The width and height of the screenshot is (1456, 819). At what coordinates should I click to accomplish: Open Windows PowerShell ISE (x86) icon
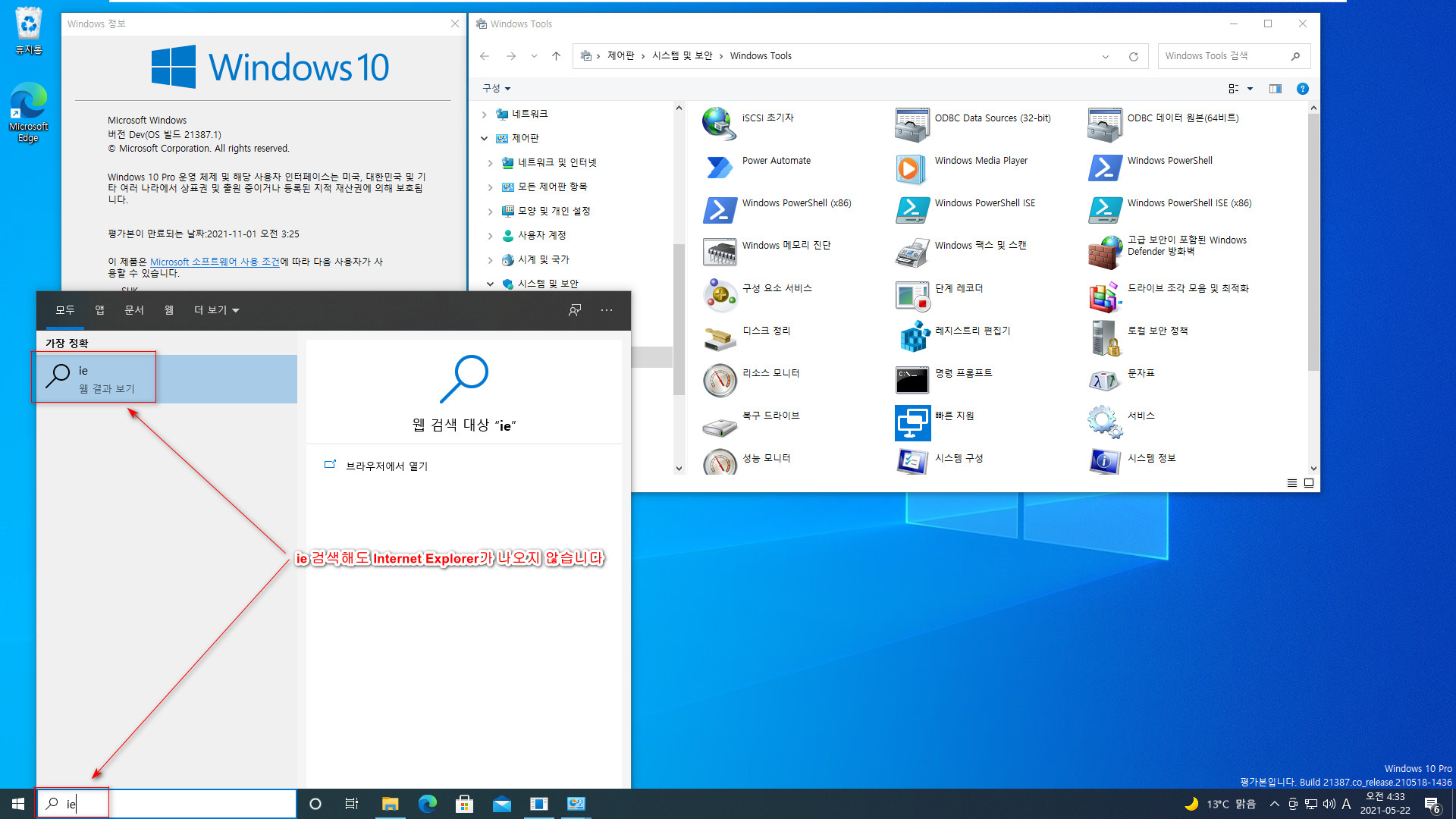point(1104,209)
